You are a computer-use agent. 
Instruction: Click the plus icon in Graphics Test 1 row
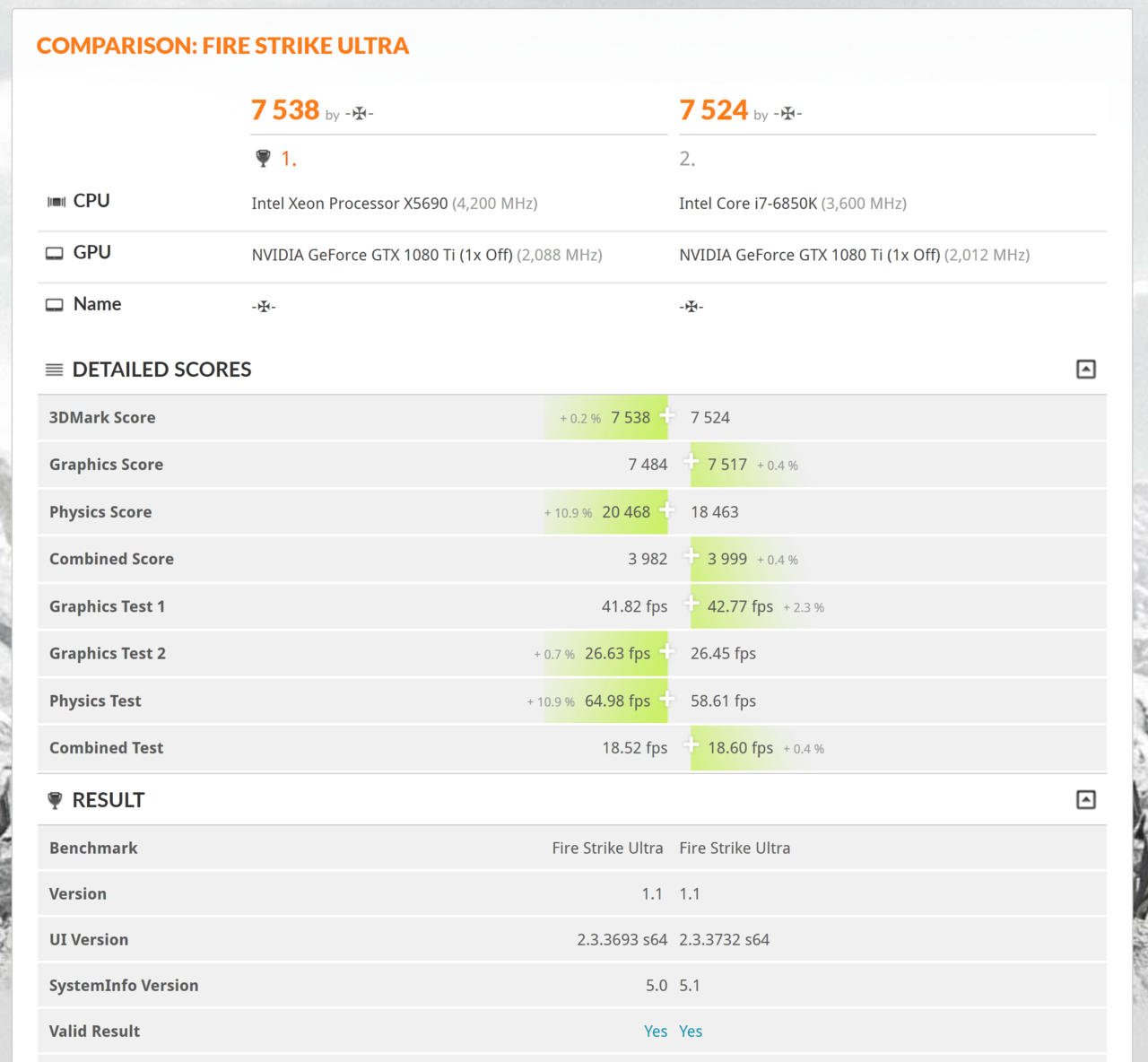691,603
